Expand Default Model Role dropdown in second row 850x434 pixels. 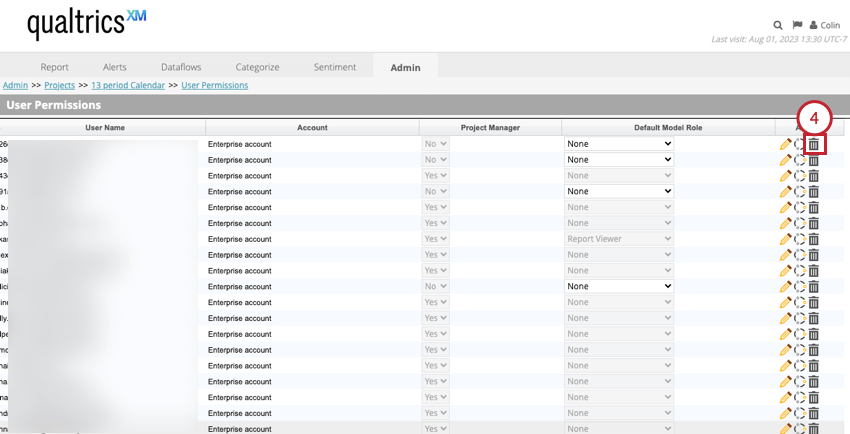(619, 160)
